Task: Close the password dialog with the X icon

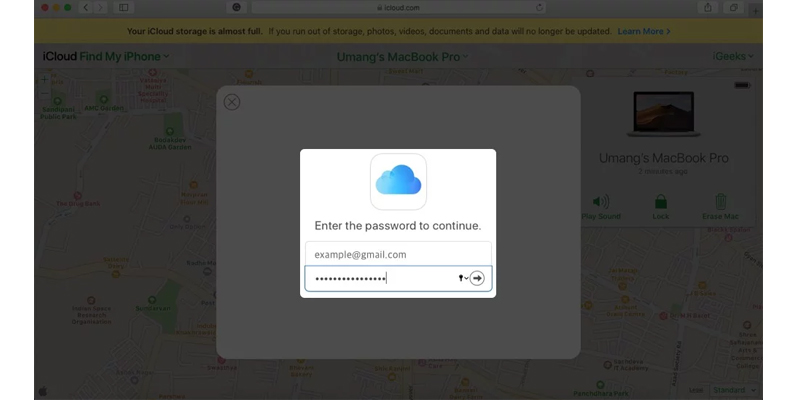Action: 232,102
